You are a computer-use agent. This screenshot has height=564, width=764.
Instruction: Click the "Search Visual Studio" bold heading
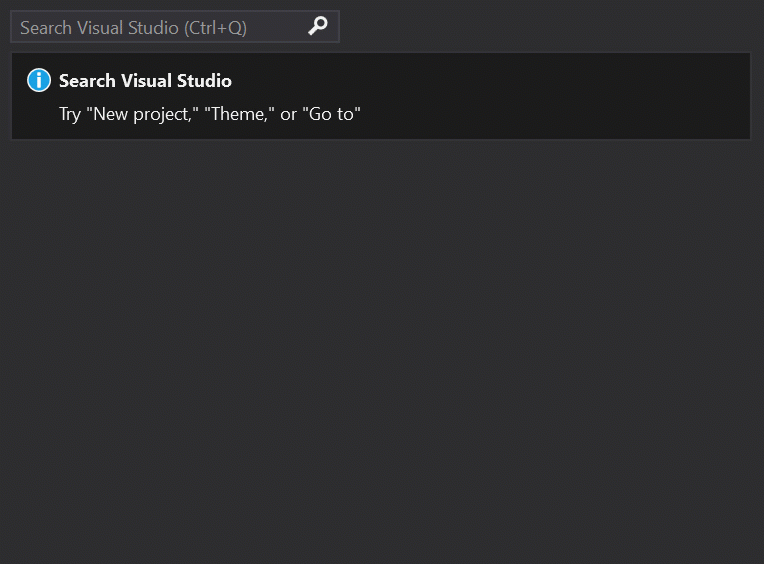point(145,81)
